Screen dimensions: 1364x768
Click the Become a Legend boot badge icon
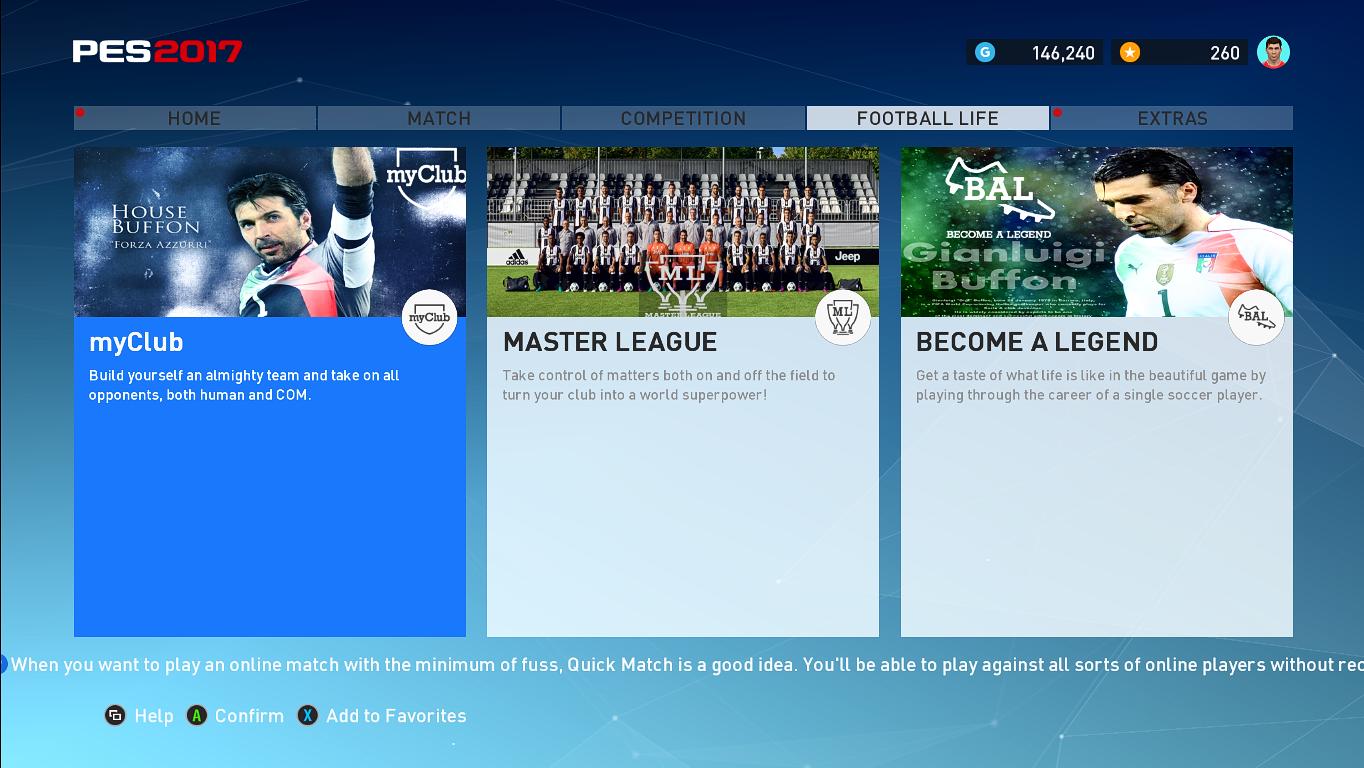[1256, 317]
